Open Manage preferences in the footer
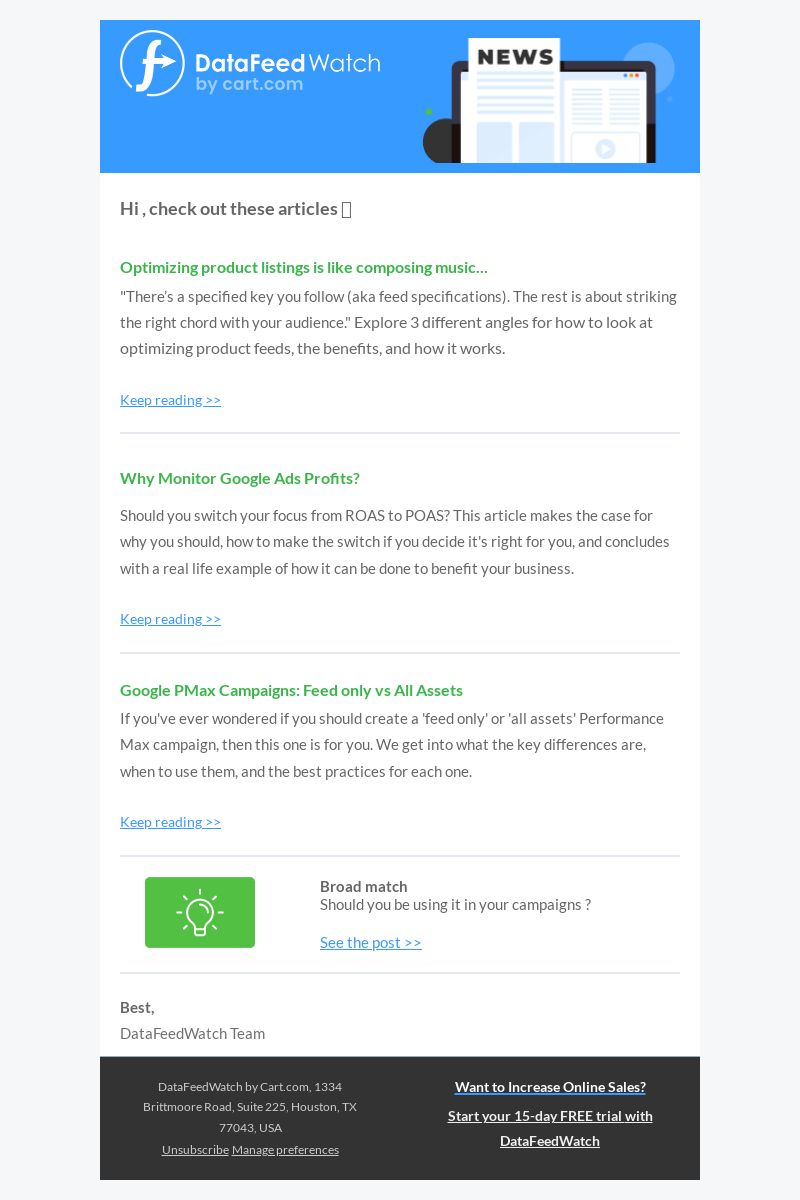This screenshot has height=1200, width=800. coord(285,1150)
